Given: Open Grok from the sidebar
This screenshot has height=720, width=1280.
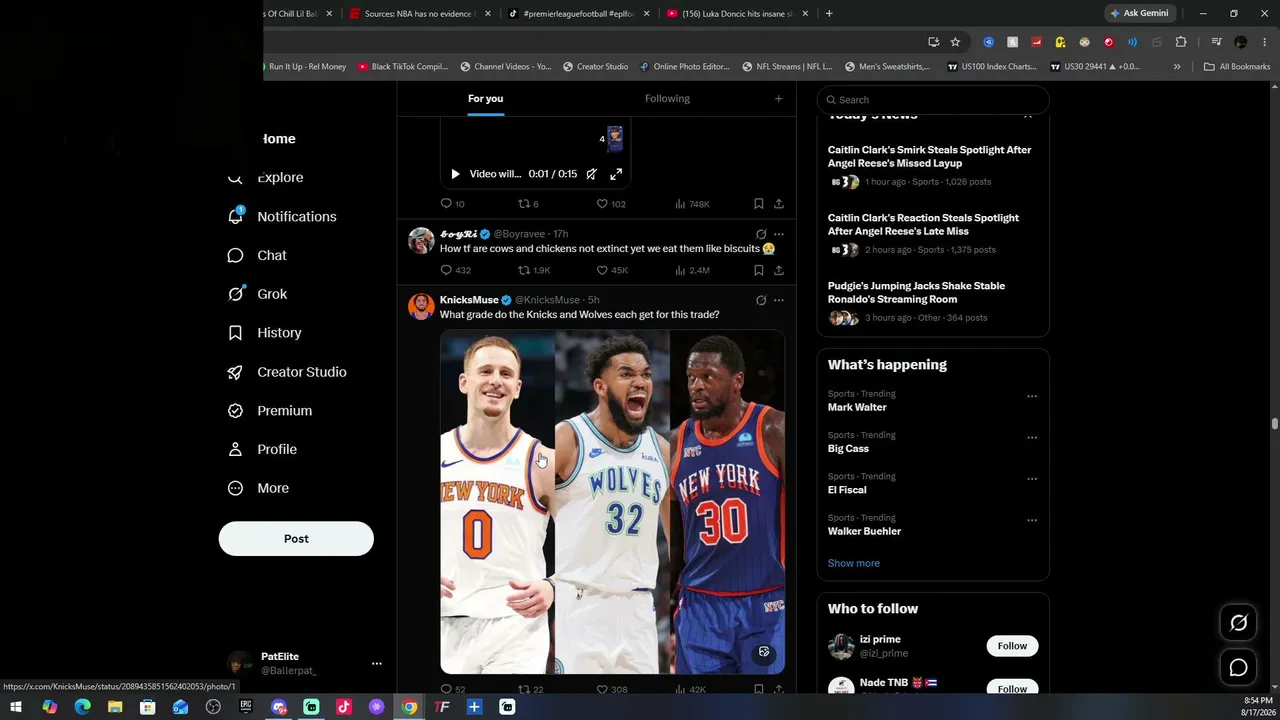Looking at the screenshot, I should pyautogui.click(x=257, y=294).
